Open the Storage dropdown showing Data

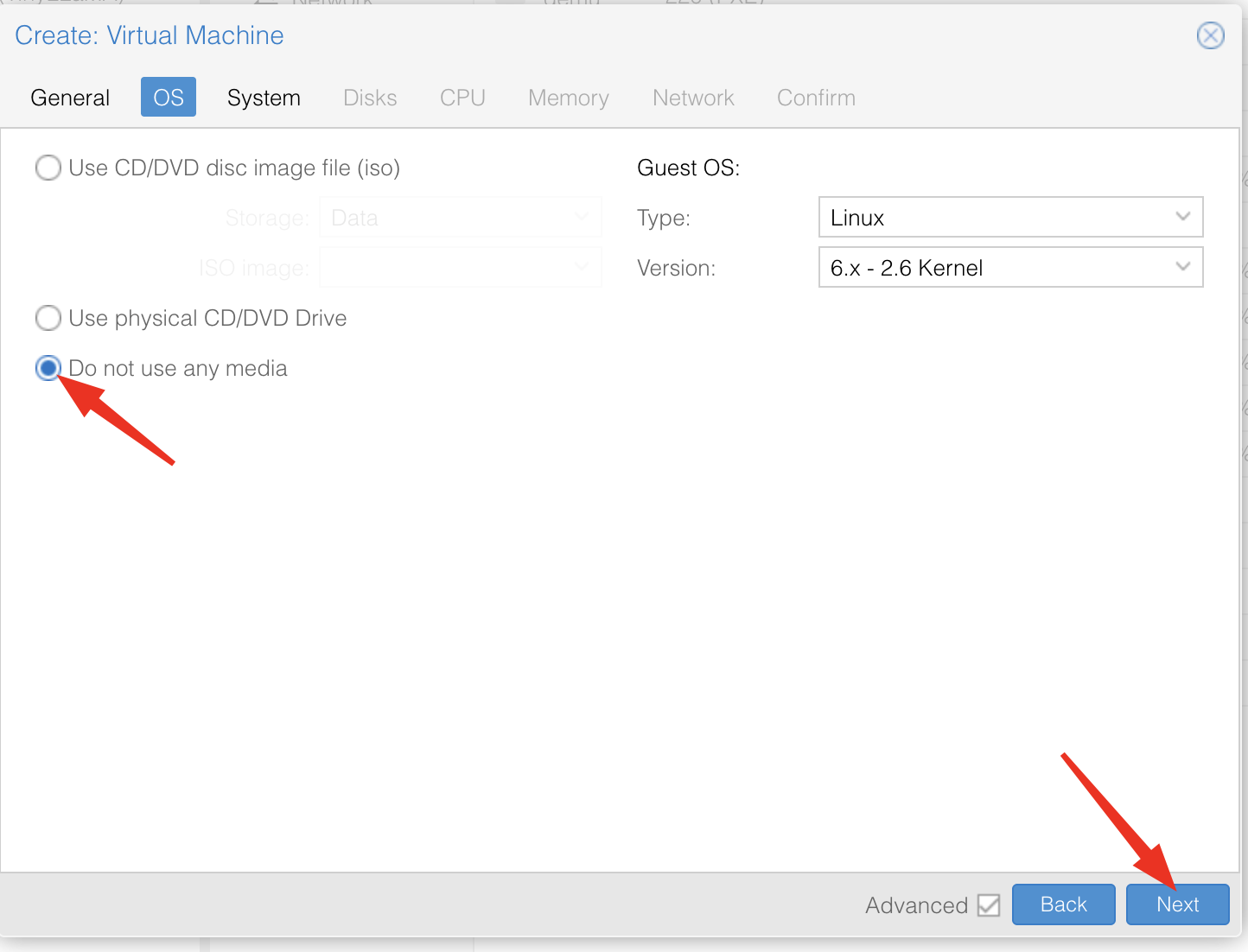point(460,218)
